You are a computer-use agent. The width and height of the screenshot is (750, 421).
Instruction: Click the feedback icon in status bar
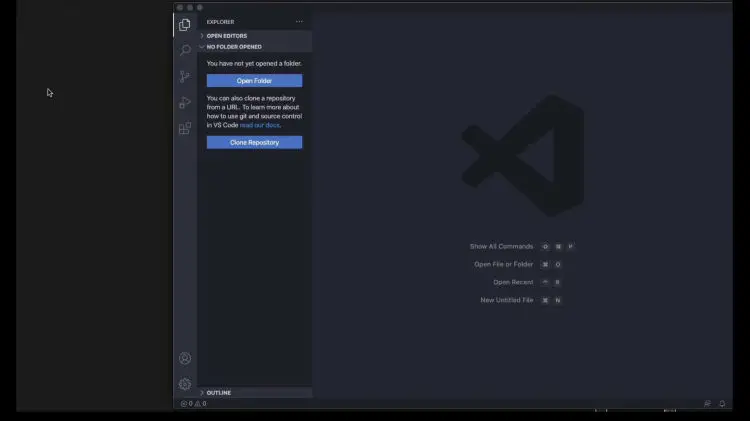[x=707, y=403]
